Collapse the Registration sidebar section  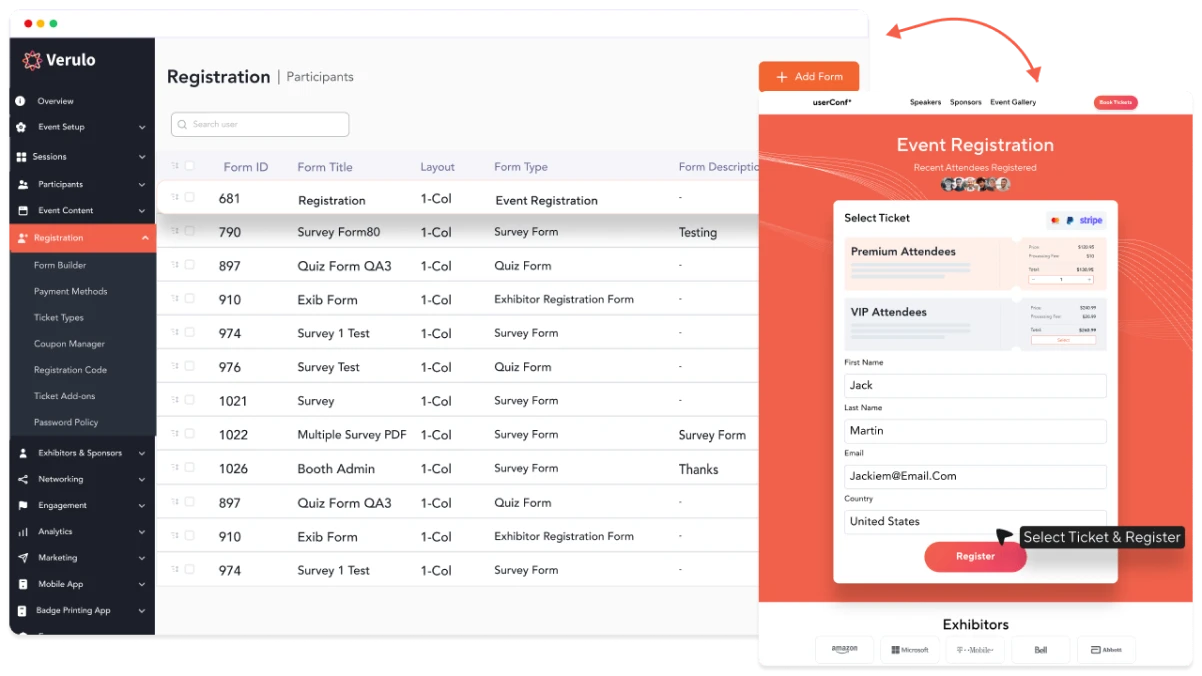144,238
